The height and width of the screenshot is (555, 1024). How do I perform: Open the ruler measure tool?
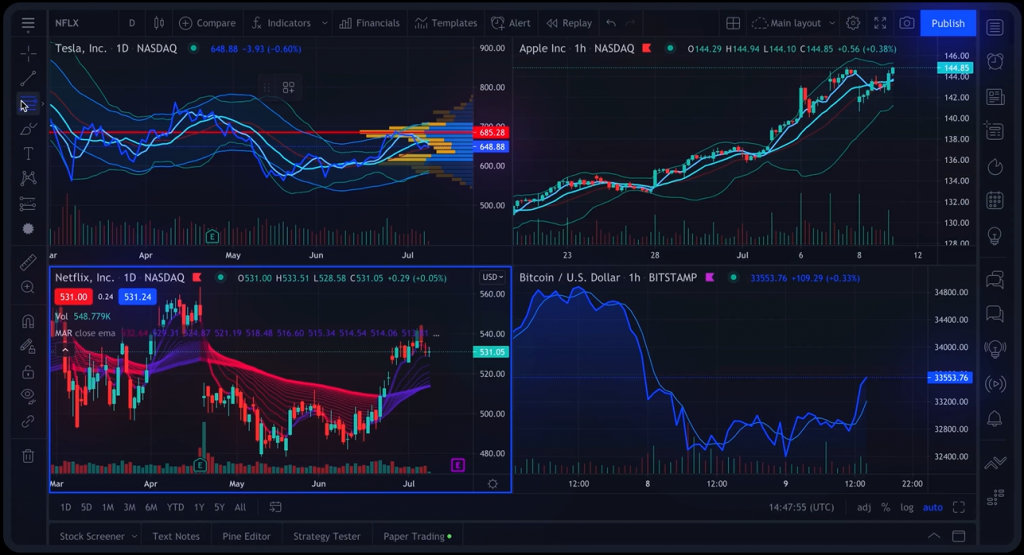(x=28, y=262)
